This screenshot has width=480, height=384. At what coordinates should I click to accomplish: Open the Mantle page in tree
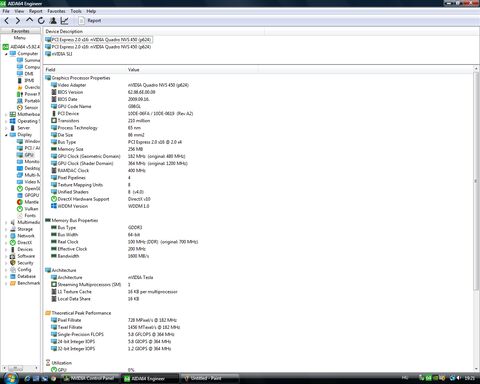pyautogui.click(x=28, y=202)
